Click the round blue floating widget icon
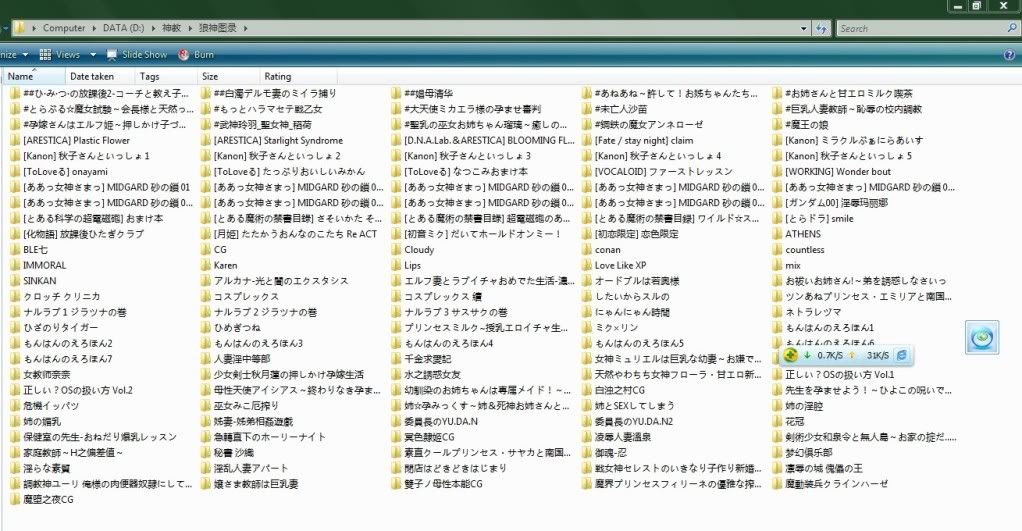Image resolution: width=1022 pixels, height=531 pixels. [x=982, y=337]
